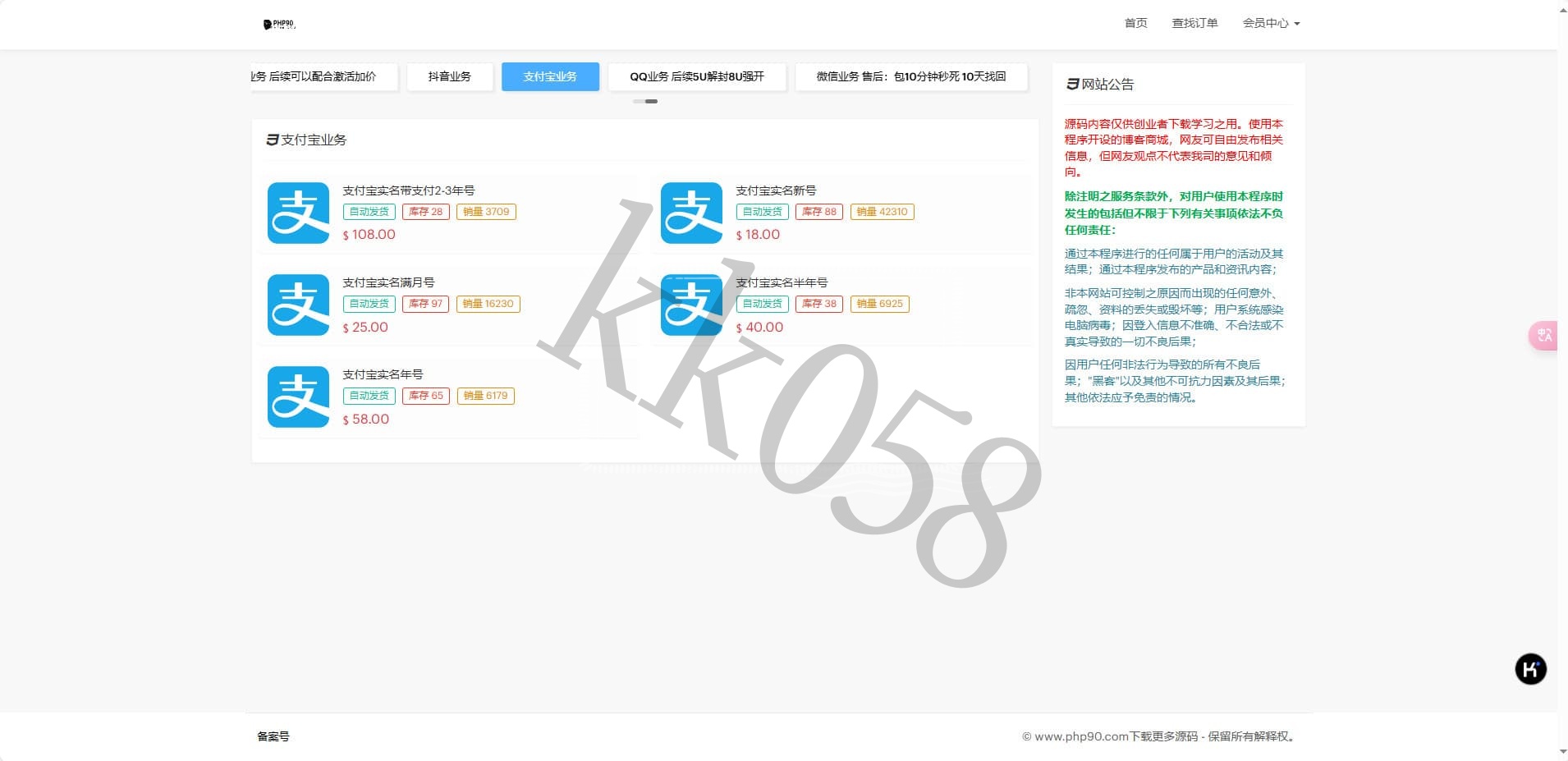The width and height of the screenshot is (1568, 761).
Task: Click the black round H floating icon
Action: click(1530, 669)
